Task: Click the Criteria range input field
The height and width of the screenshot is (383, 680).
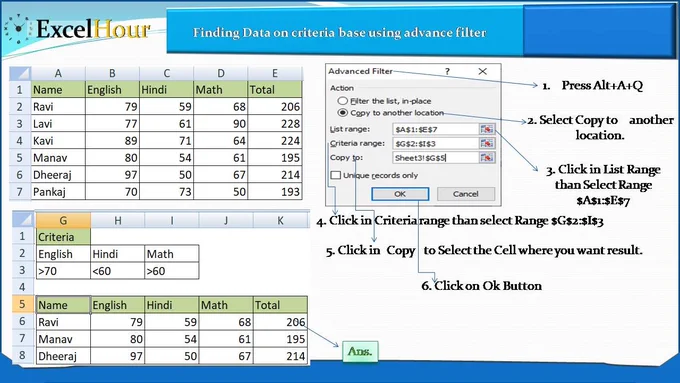Action: click(435, 143)
